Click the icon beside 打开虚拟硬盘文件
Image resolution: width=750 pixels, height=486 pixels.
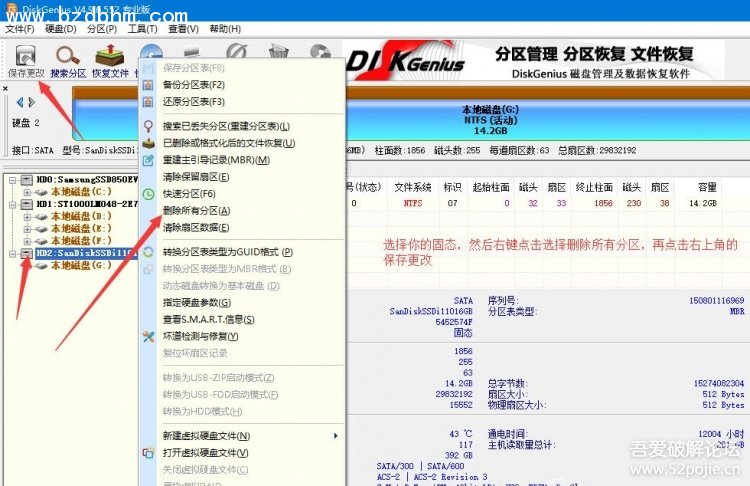click(x=148, y=453)
